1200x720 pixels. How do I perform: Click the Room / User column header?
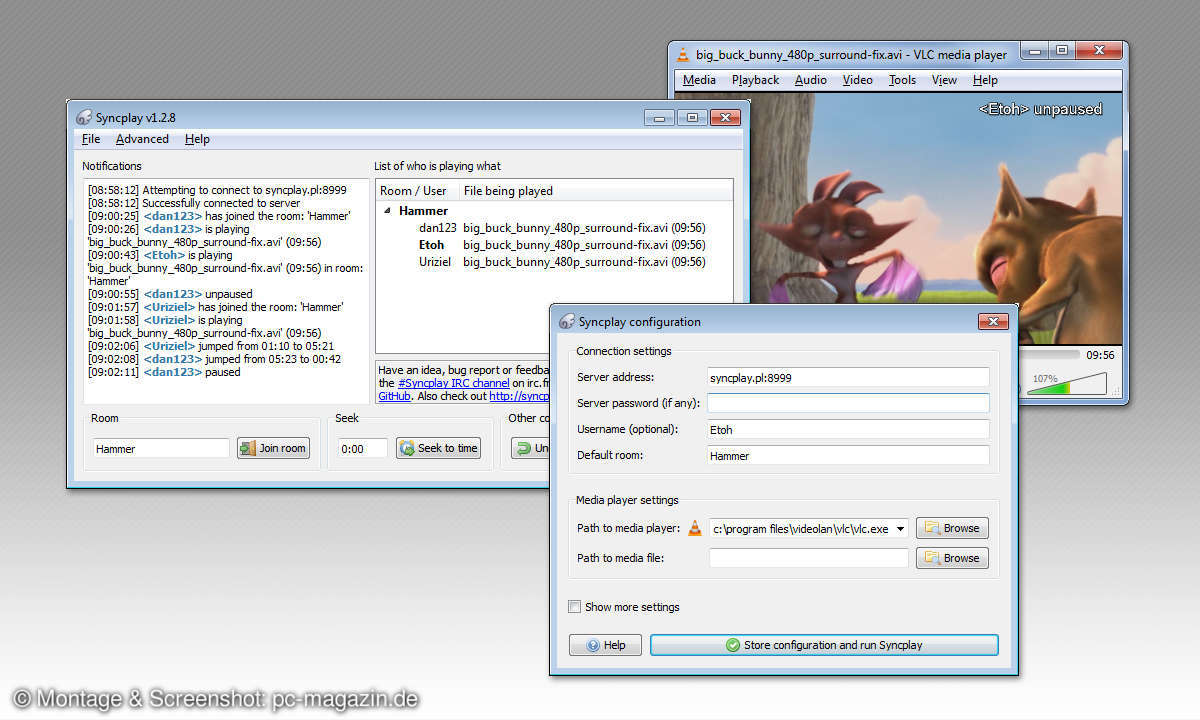(417, 190)
